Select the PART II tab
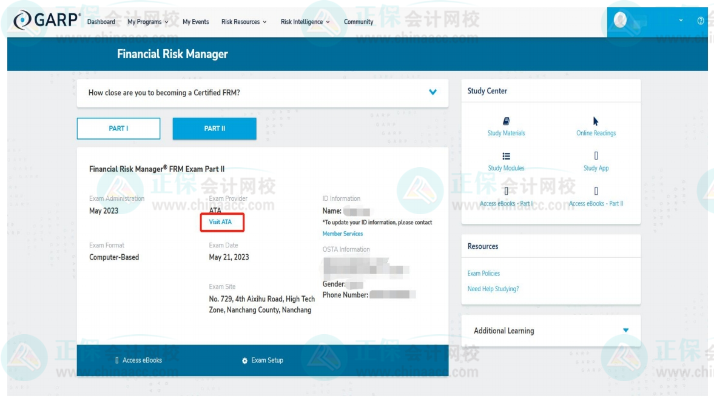The width and height of the screenshot is (714, 398). click(x=214, y=128)
